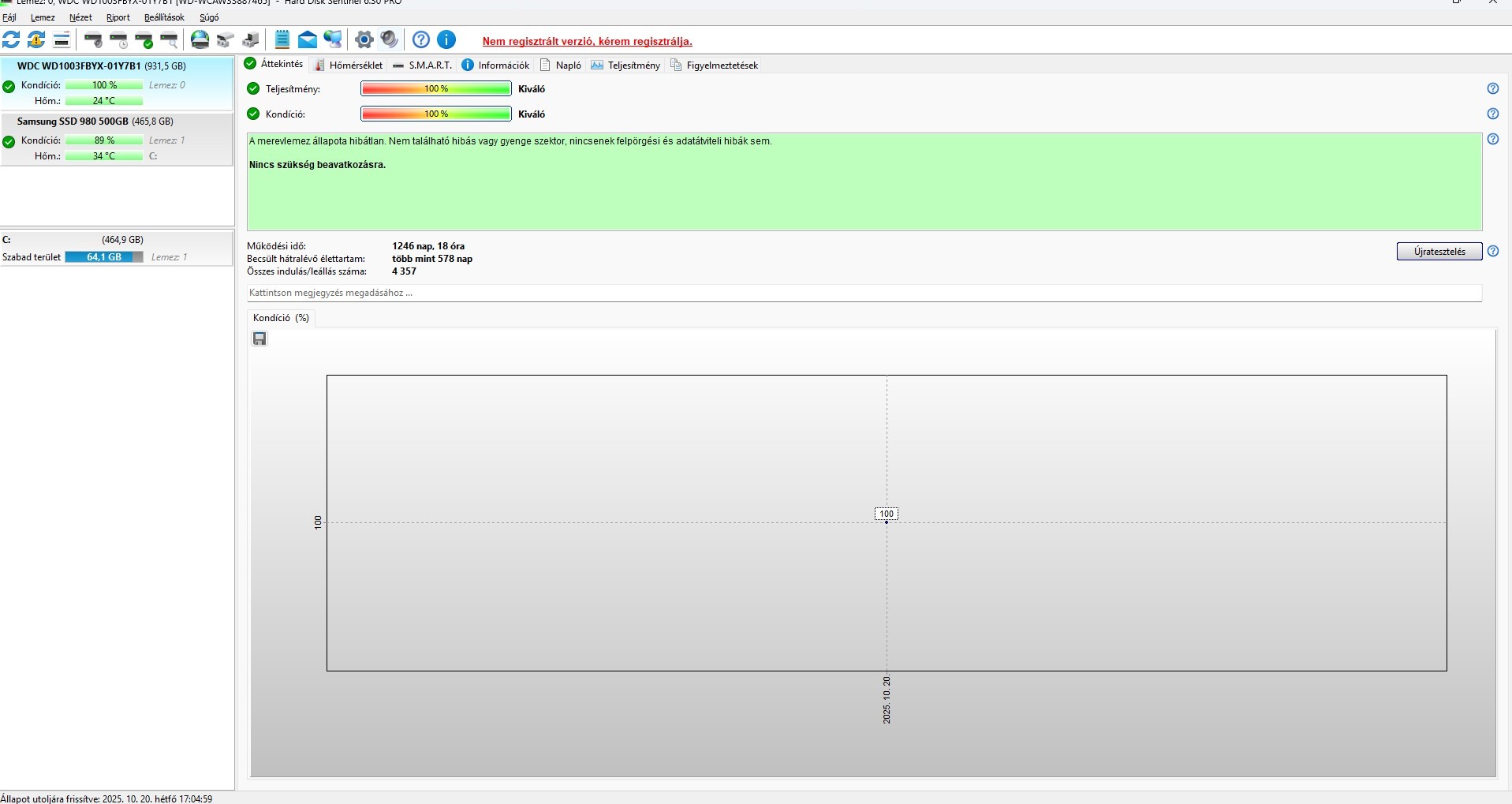Click the green check on the WDC disk entry

9,86
